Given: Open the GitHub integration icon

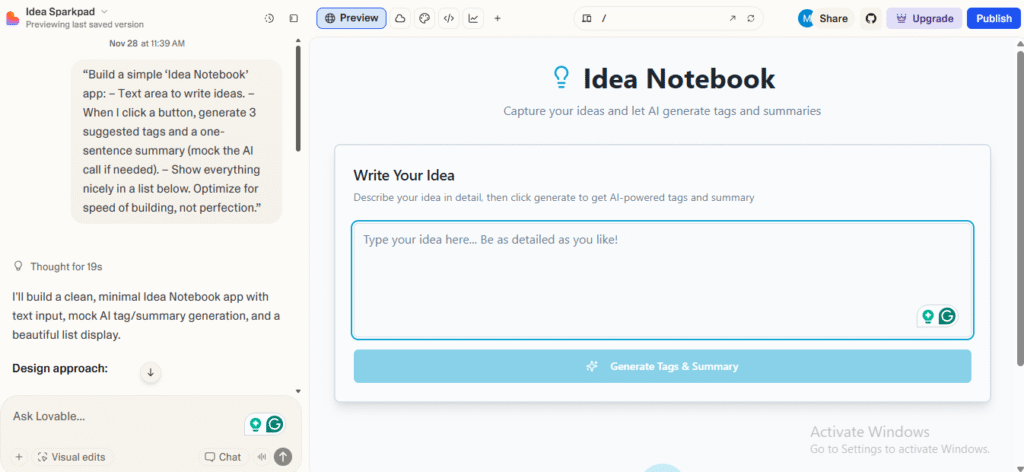Looking at the screenshot, I should click(870, 18).
